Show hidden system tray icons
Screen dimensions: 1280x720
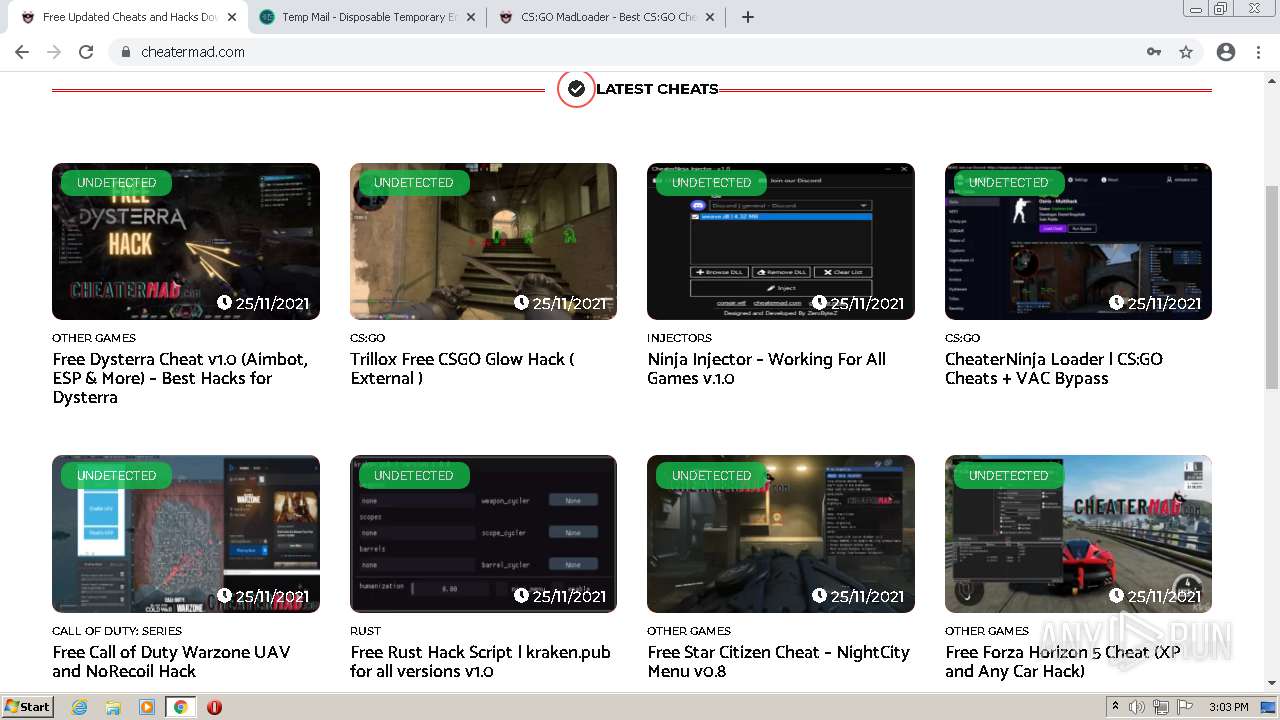click(x=1116, y=707)
